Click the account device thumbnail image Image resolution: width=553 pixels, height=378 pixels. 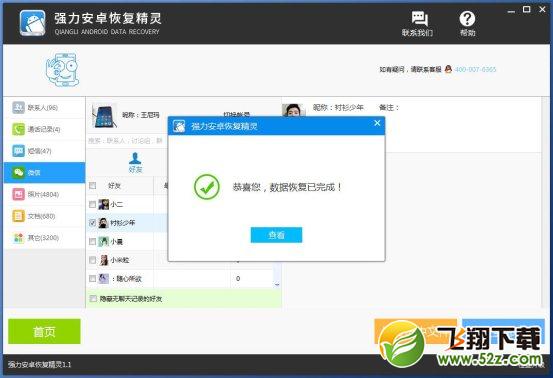coord(104,116)
